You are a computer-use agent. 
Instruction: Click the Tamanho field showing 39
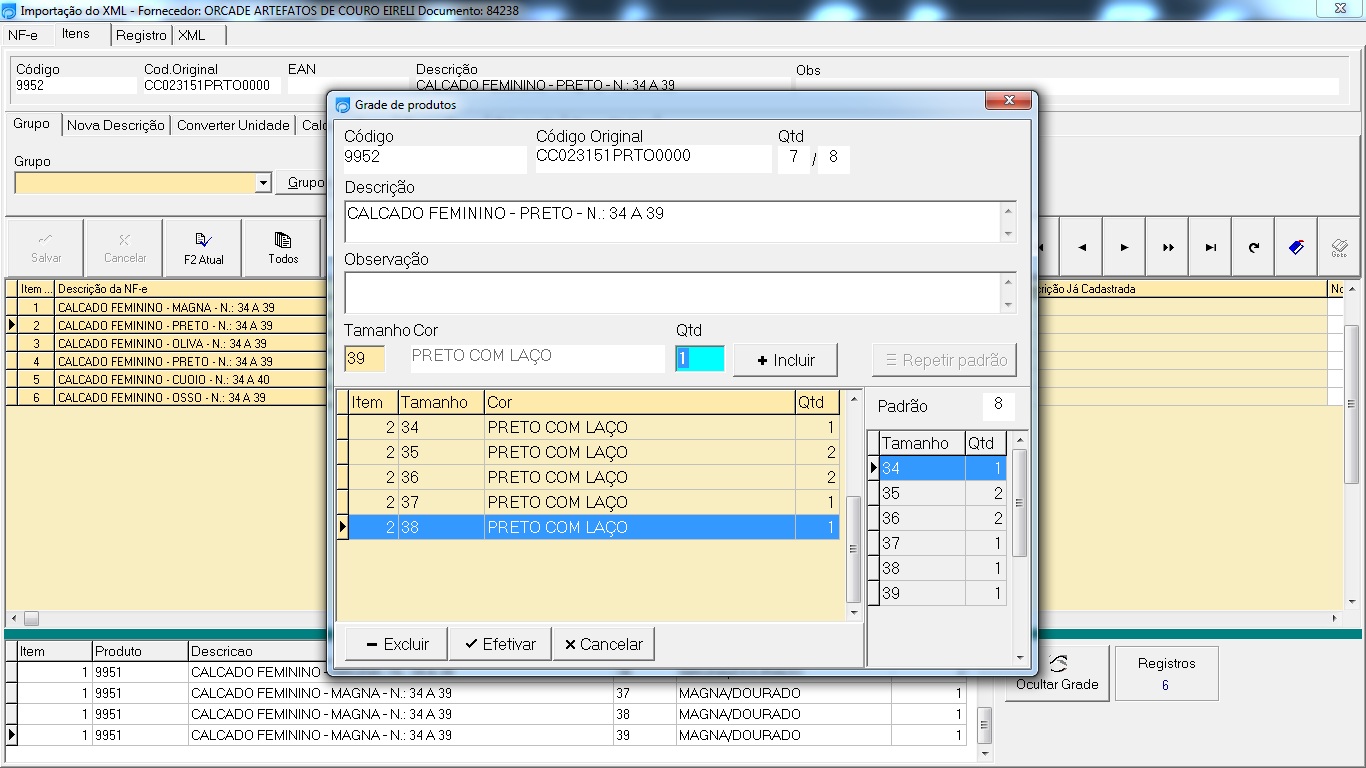coord(365,359)
